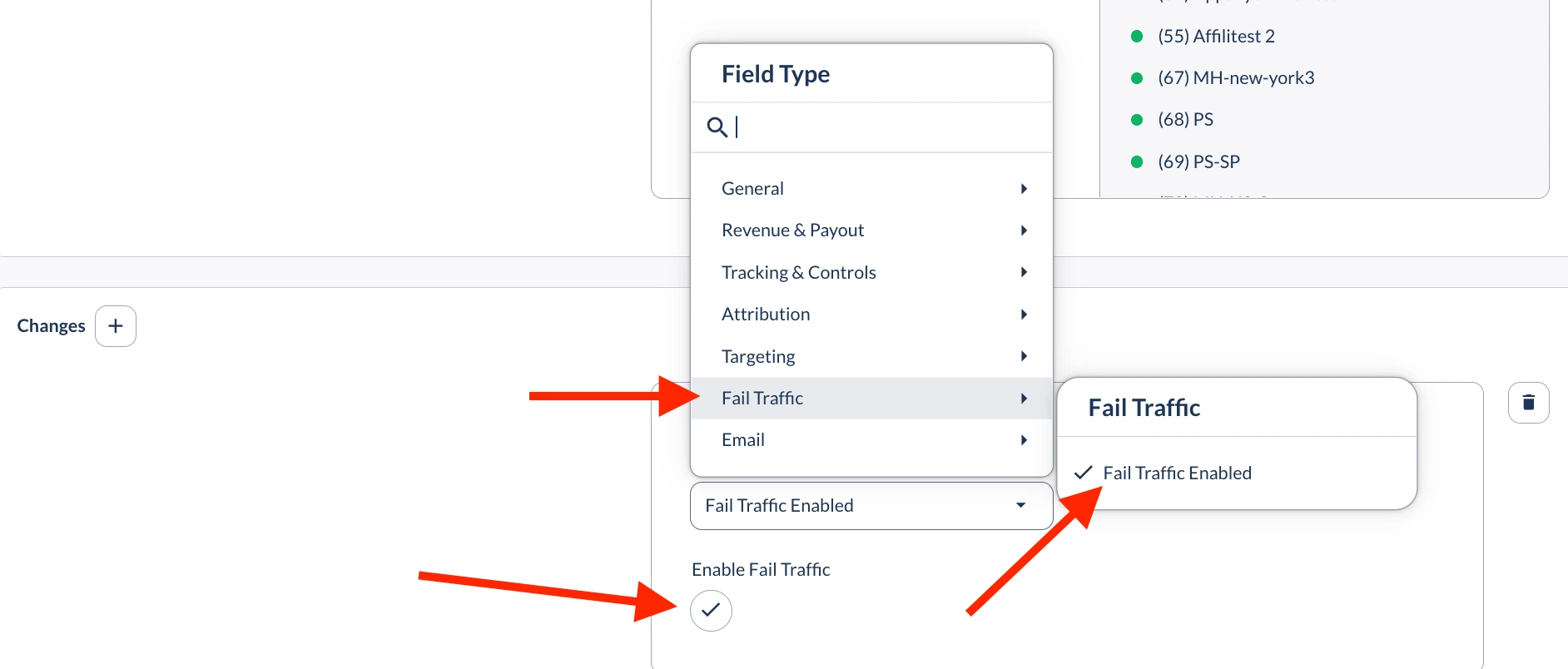This screenshot has height=669, width=1568.
Task: Click the green dot beside MH-new-york3
Action: [1137, 78]
